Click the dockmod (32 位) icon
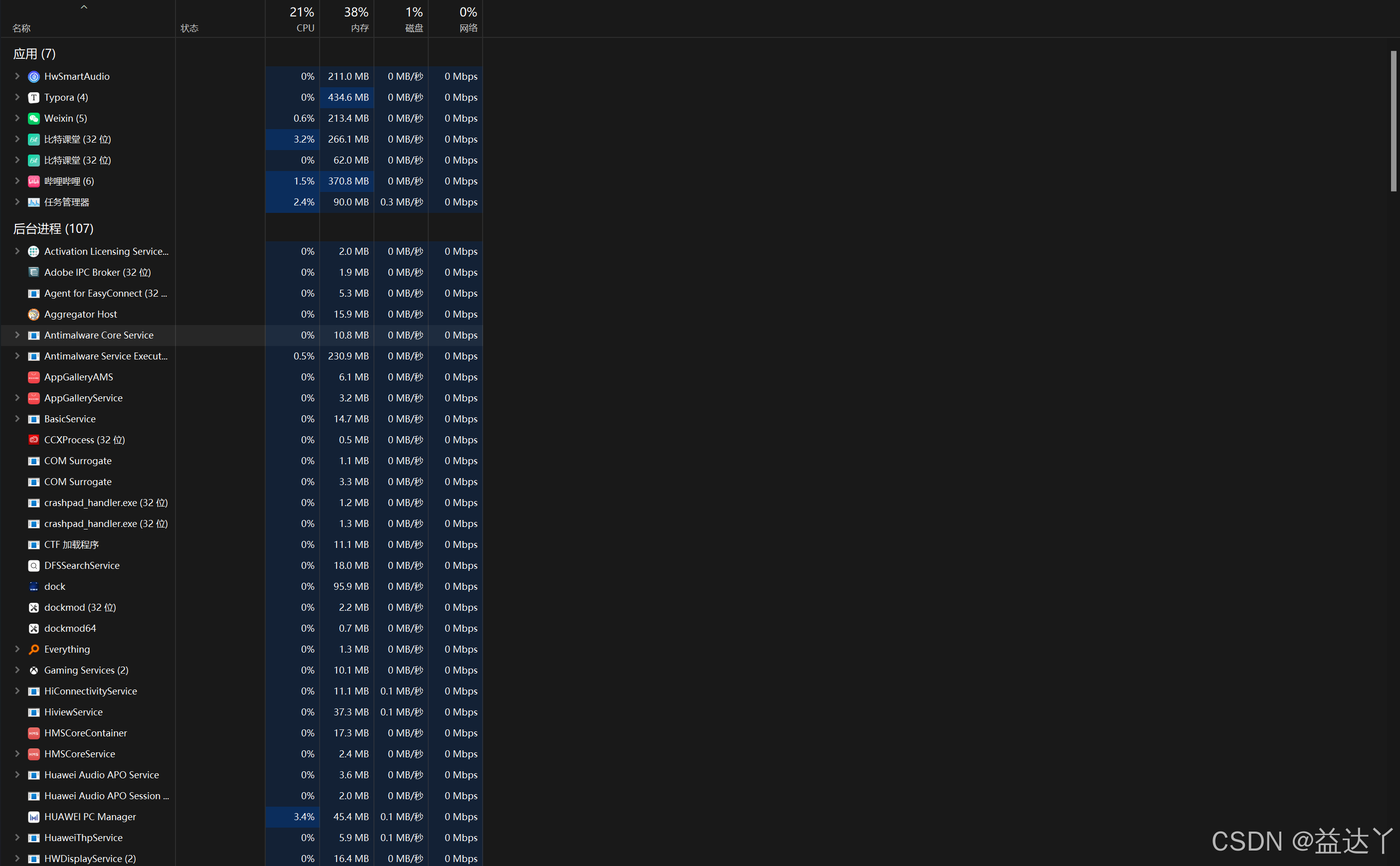Viewport: 1400px width, 866px height. pyautogui.click(x=34, y=608)
